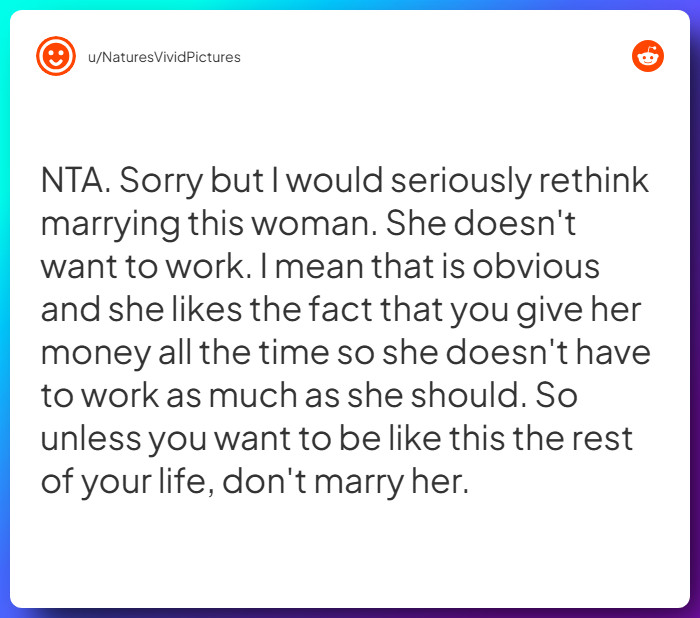This screenshot has width=700, height=618.
Task: Click the phrase 'this the rest'
Action: (541, 438)
